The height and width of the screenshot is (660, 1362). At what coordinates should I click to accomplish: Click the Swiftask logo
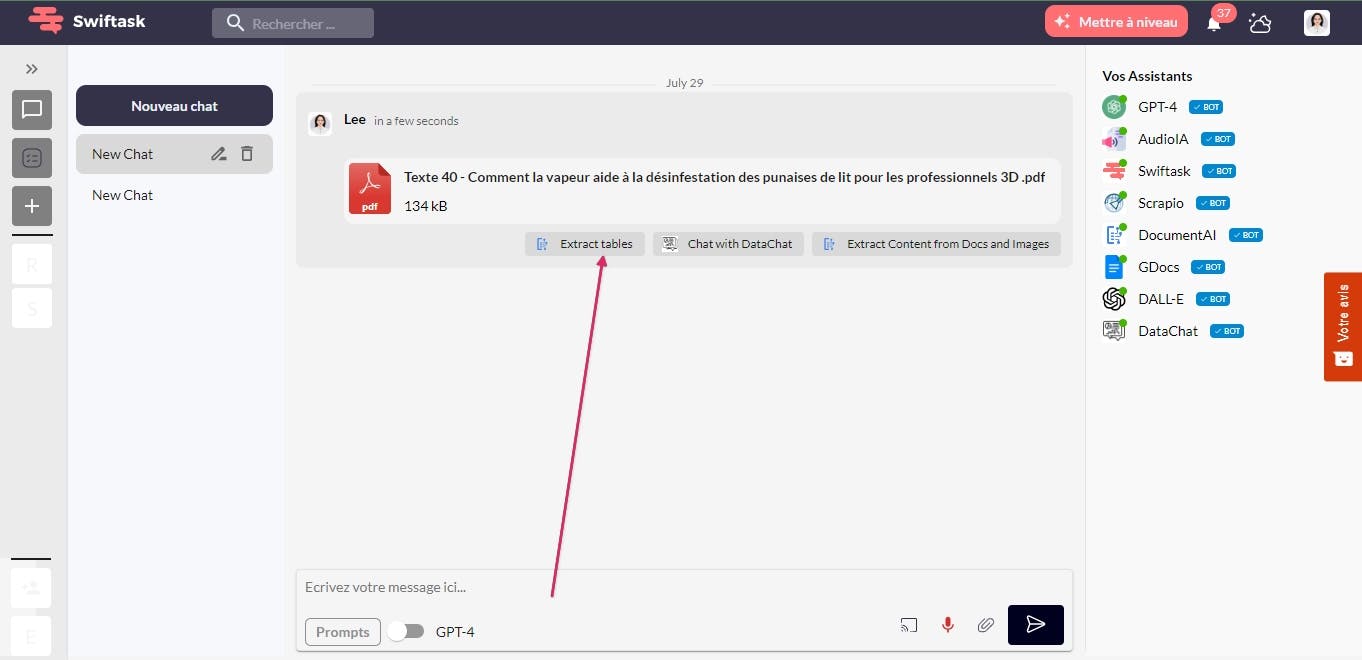click(x=87, y=20)
